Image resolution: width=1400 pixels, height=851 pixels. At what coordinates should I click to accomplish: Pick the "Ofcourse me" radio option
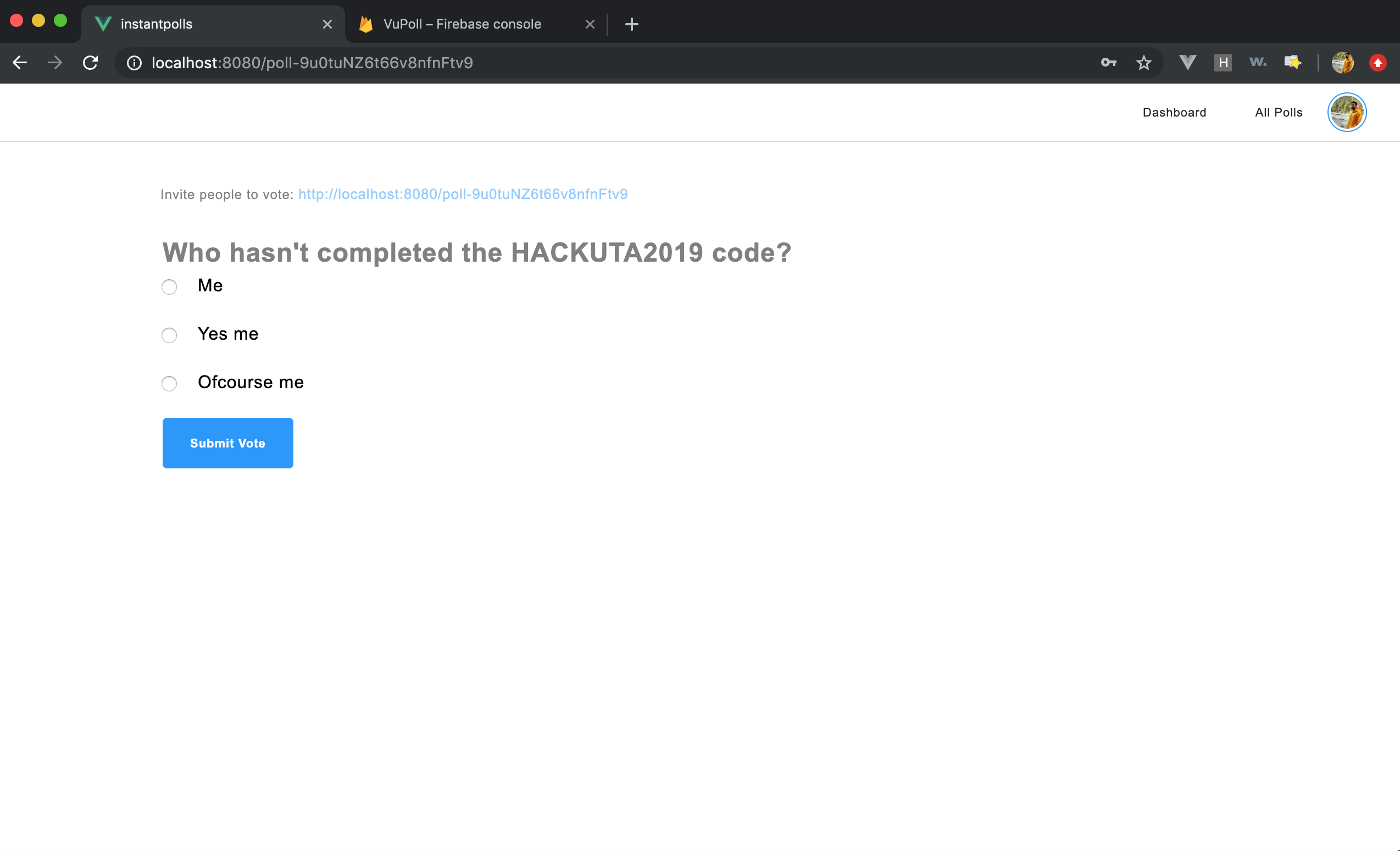[x=169, y=383]
